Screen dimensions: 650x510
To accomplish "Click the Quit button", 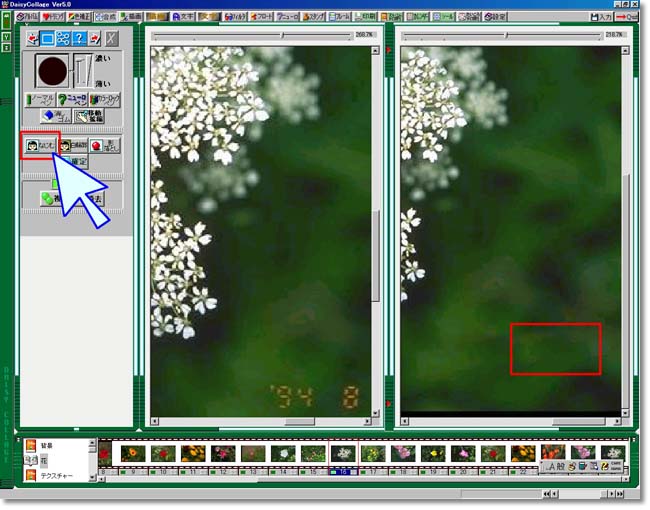I will click(626, 17).
